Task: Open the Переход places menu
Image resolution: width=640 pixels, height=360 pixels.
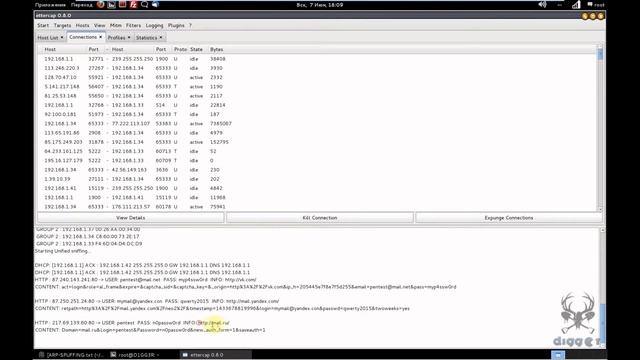Action: click(82, 5)
